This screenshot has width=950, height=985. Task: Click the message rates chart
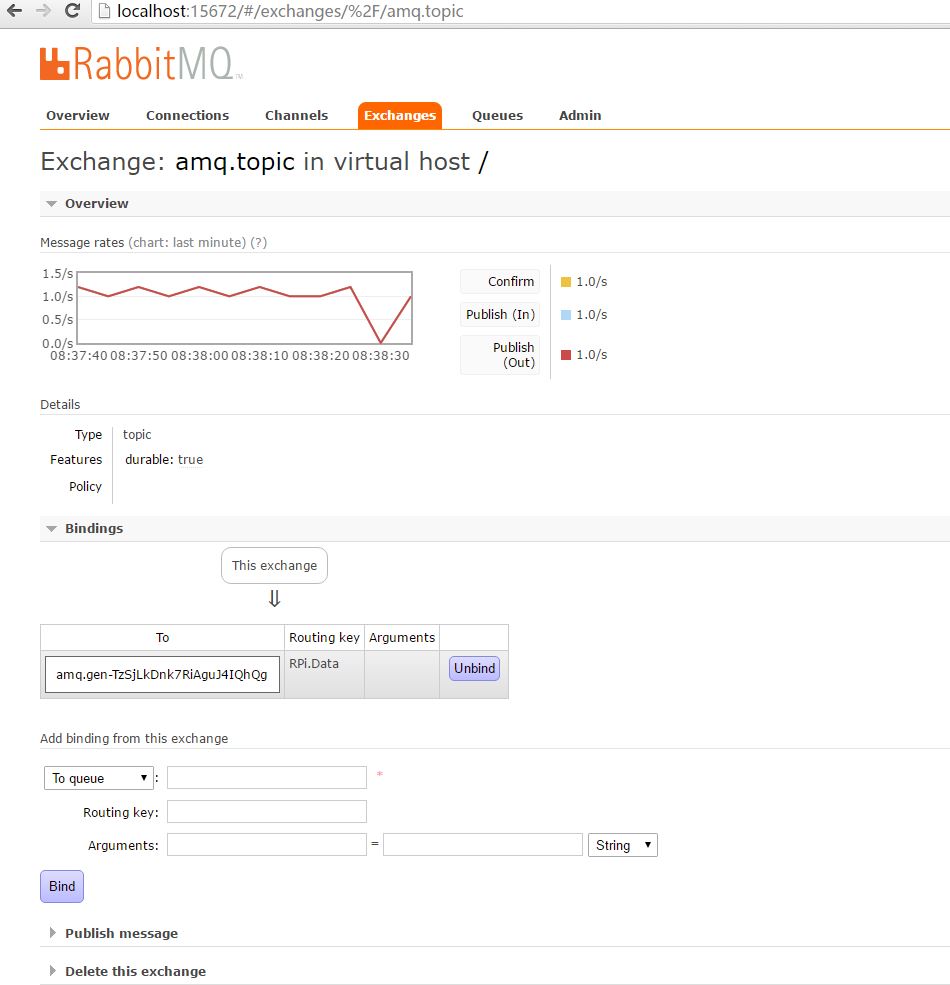[244, 308]
